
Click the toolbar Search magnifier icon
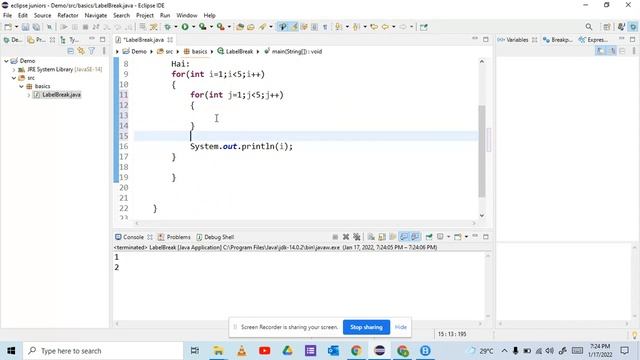(589, 27)
